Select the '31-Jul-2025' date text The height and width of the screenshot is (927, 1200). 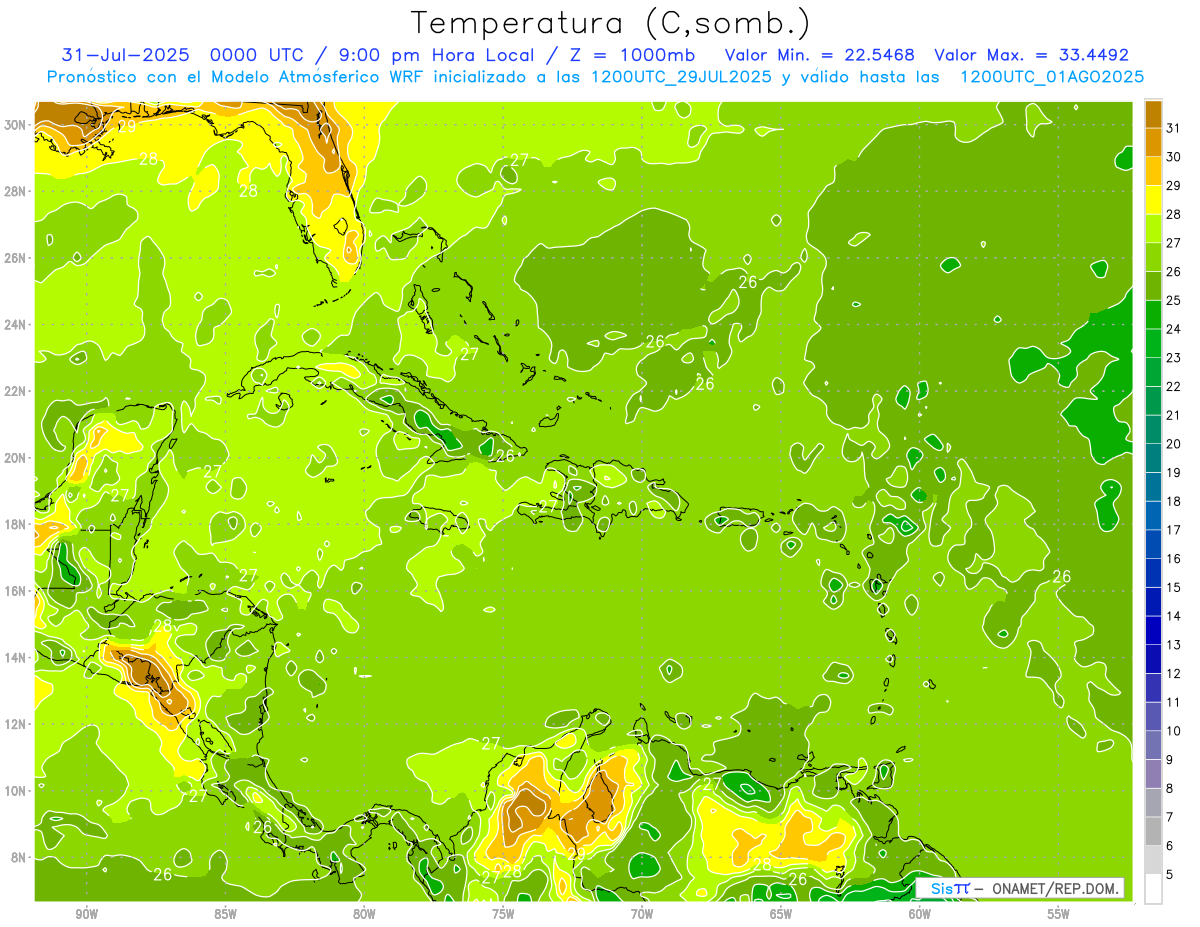pyautogui.click(x=126, y=55)
